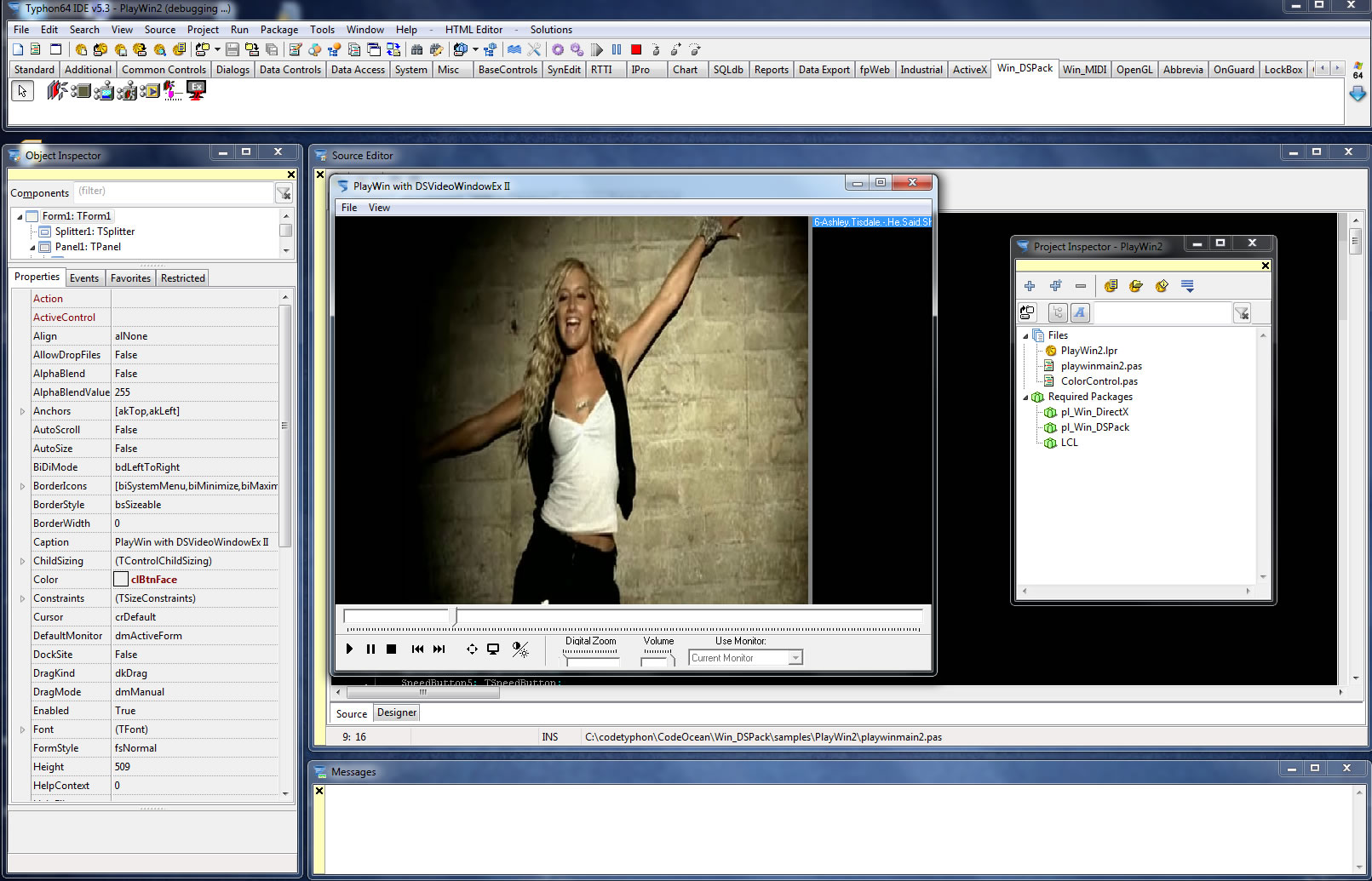
Task: Switch to the Events tab in Object Inspector
Action: point(84,277)
